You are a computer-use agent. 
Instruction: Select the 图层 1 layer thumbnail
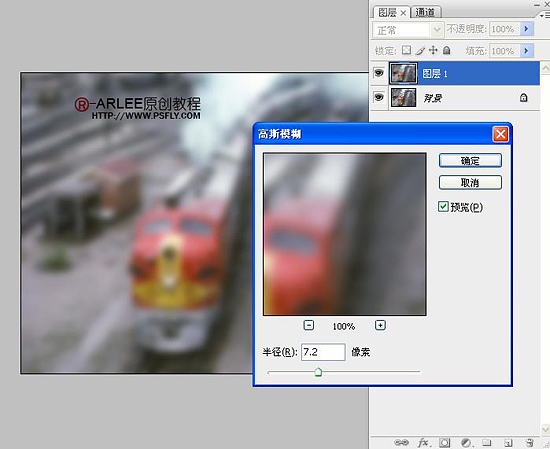click(x=403, y=73)
